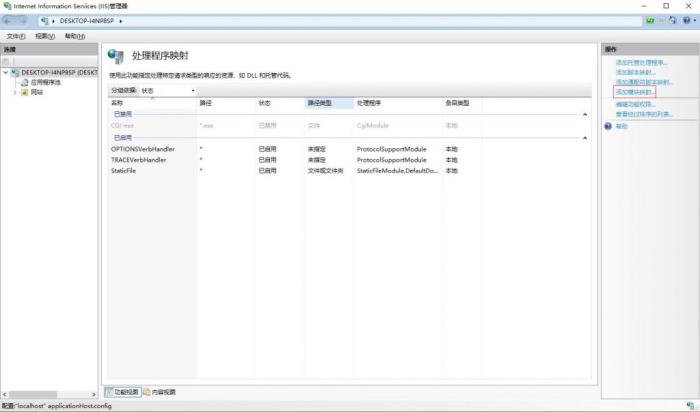
Task: Click the connections tree horizontal scrollbar thumb
Action: tap(33, 395)
